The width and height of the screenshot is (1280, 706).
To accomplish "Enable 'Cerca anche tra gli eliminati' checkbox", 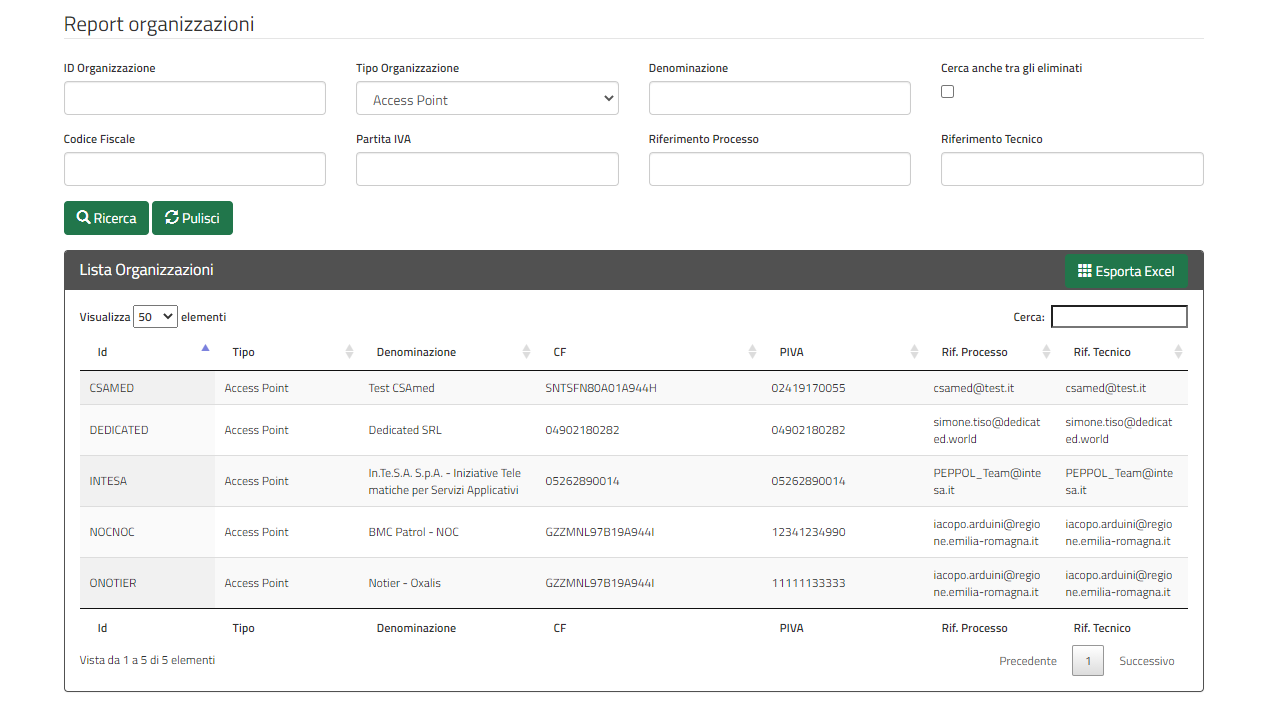I will [x=948, y=92].
